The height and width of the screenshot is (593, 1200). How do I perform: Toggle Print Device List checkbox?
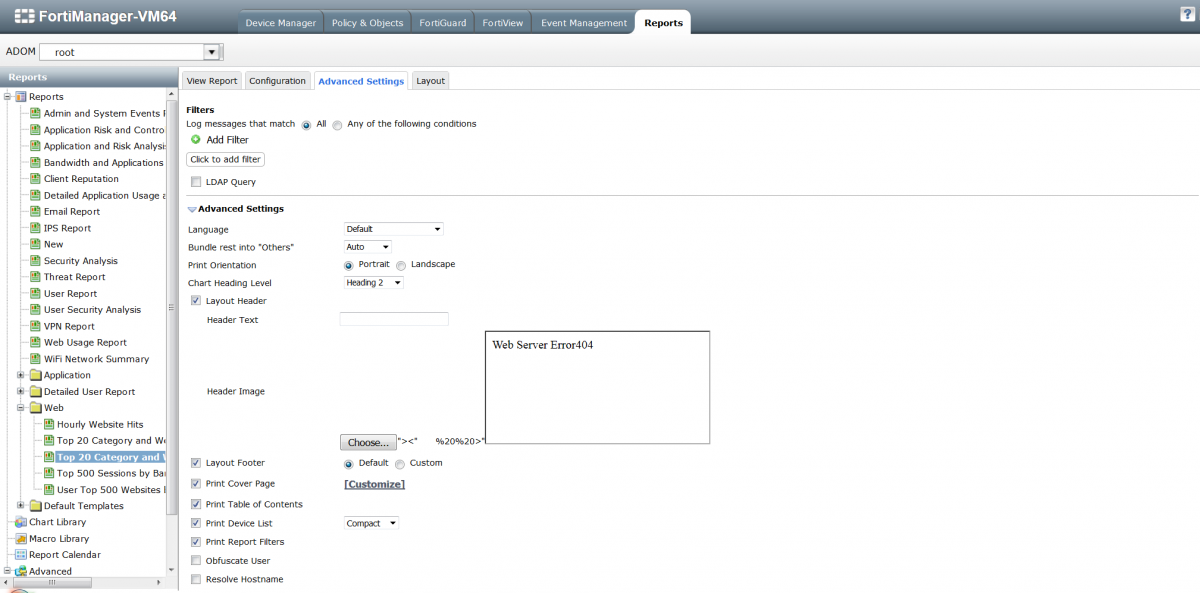pyautogui.click(x=196, y=523)
